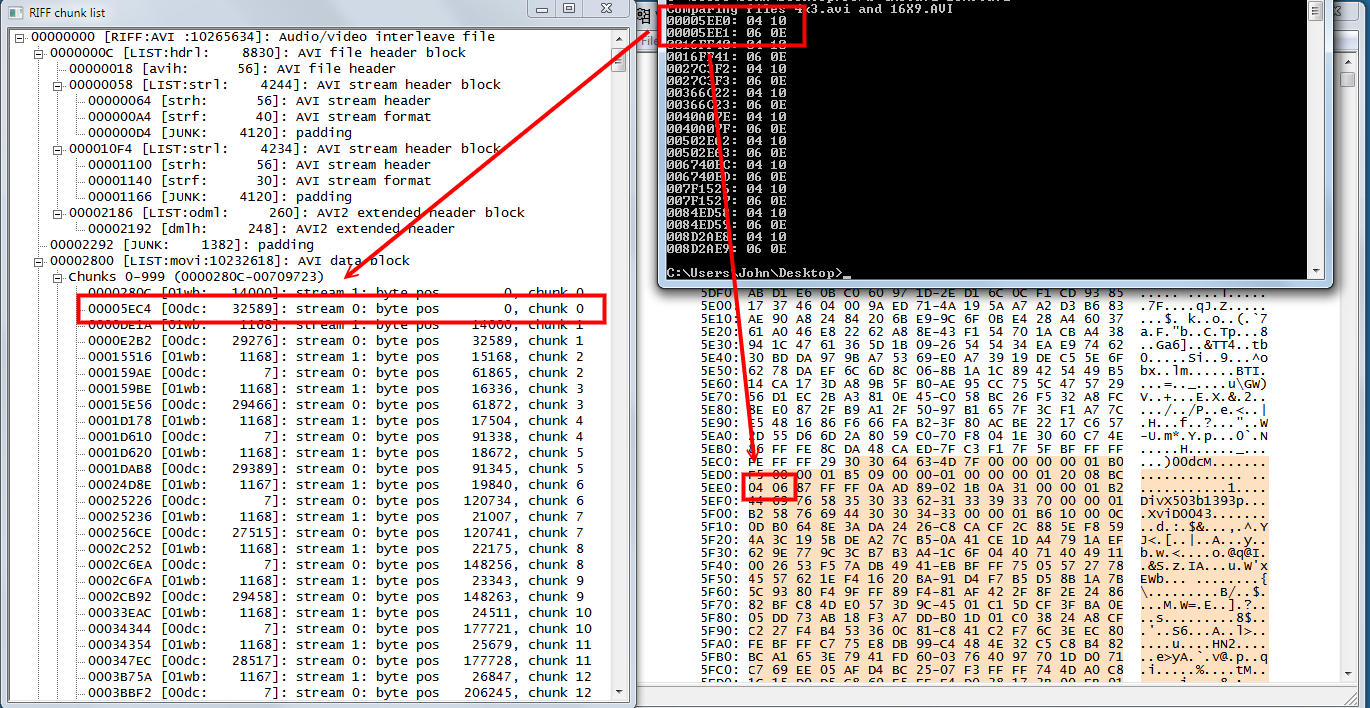Select the 0001DAB8 00dc 29389 chunk row

point(336,469)
